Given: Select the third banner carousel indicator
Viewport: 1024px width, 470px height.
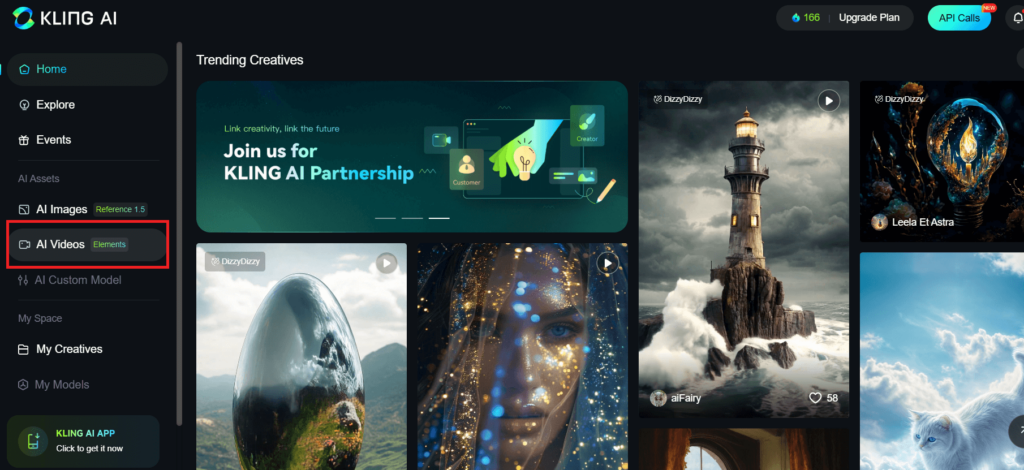Looking at the screenshot, I should (x=439, y=218).
